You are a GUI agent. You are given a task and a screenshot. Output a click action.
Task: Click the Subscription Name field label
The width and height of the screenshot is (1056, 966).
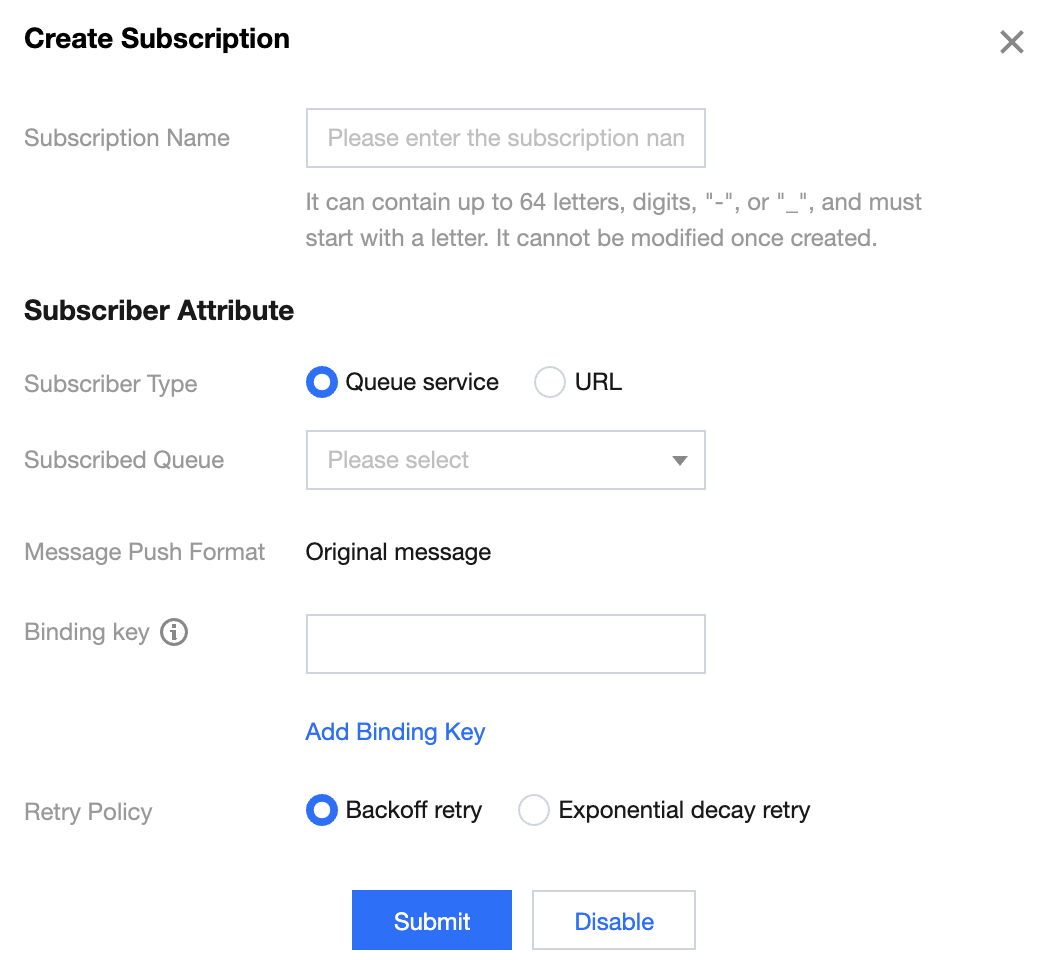(127, 138)
